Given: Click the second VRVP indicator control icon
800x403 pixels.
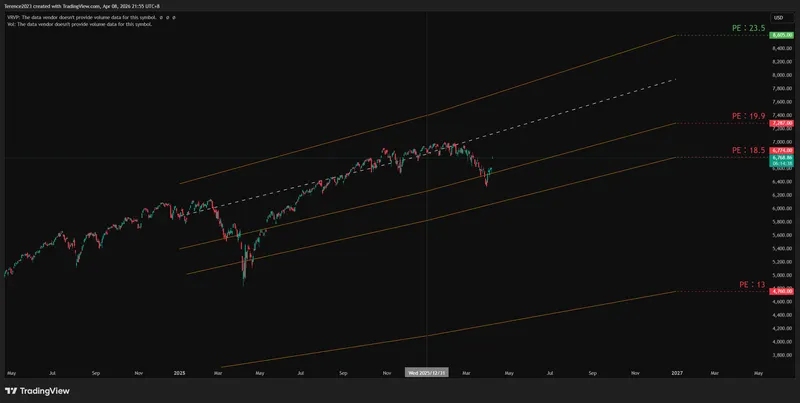Looking at the screenshot, I should [168, 17].
